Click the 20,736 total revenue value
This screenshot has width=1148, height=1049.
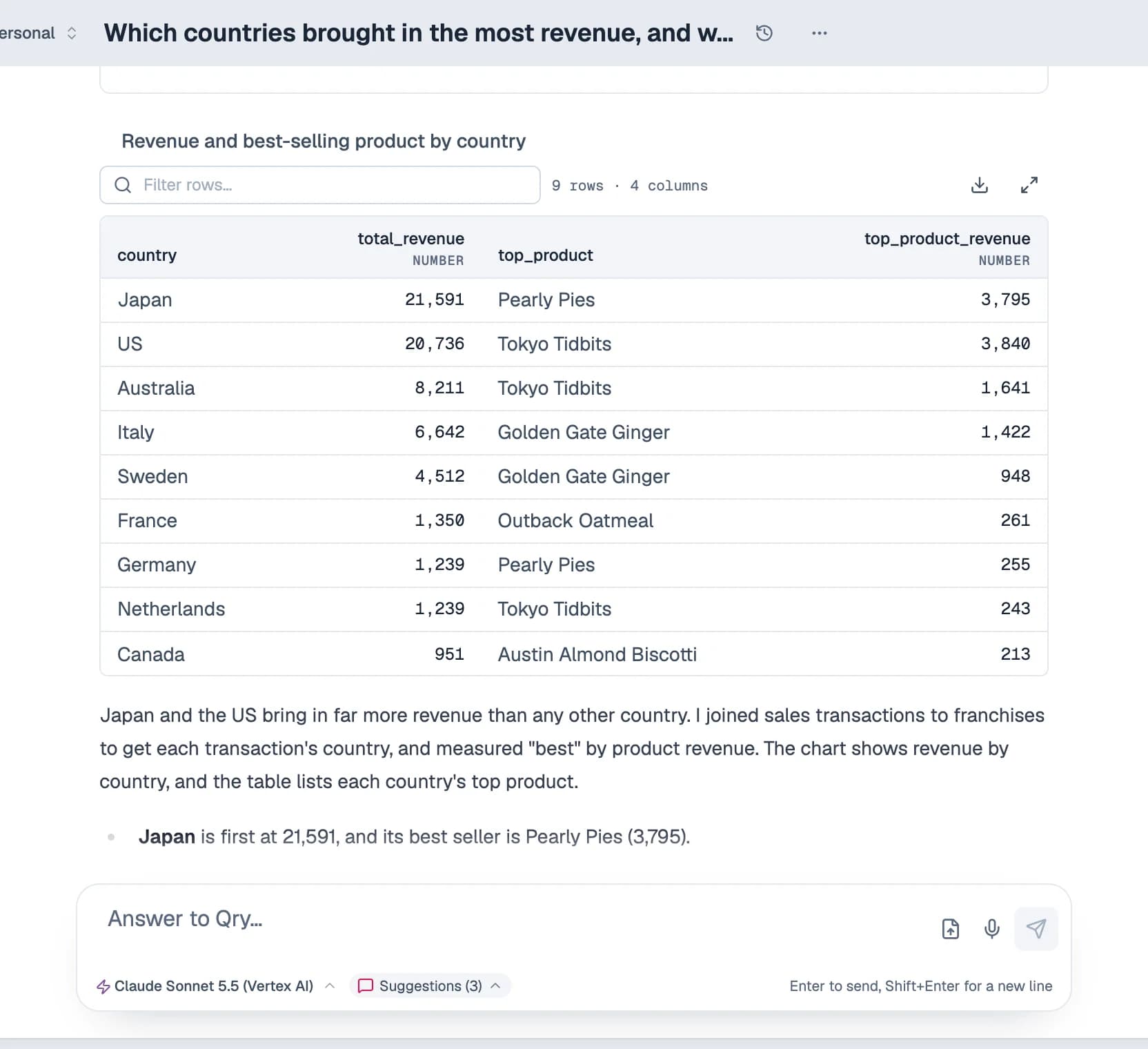tap(435, 344)
